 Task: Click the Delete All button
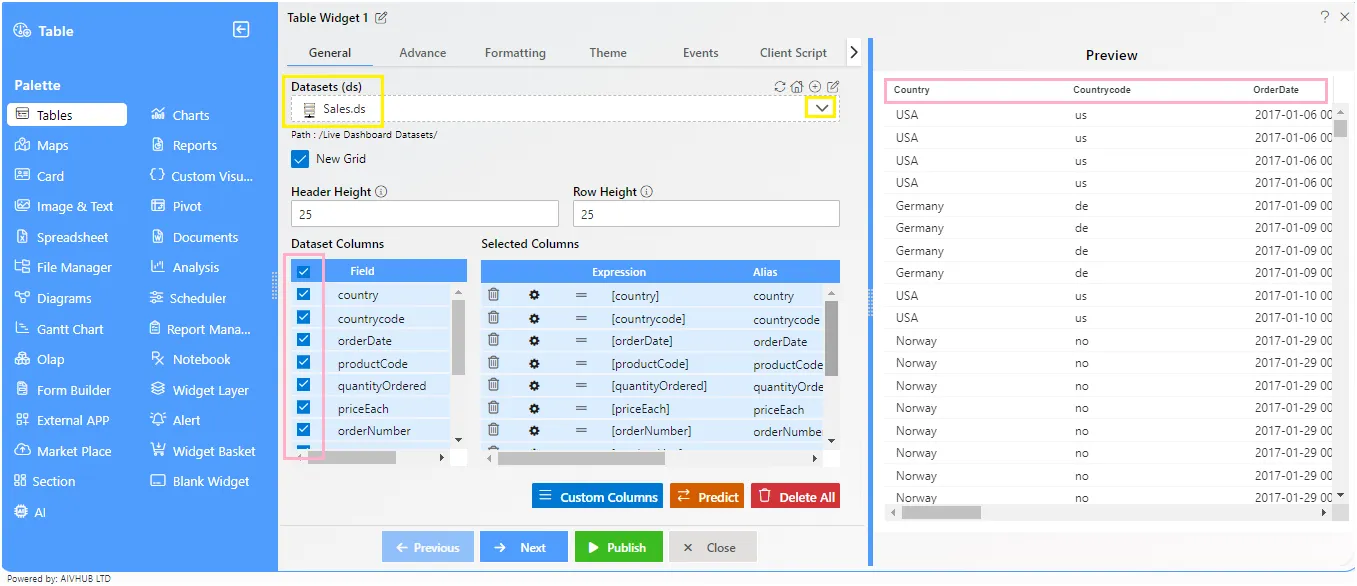coord(795,496)
